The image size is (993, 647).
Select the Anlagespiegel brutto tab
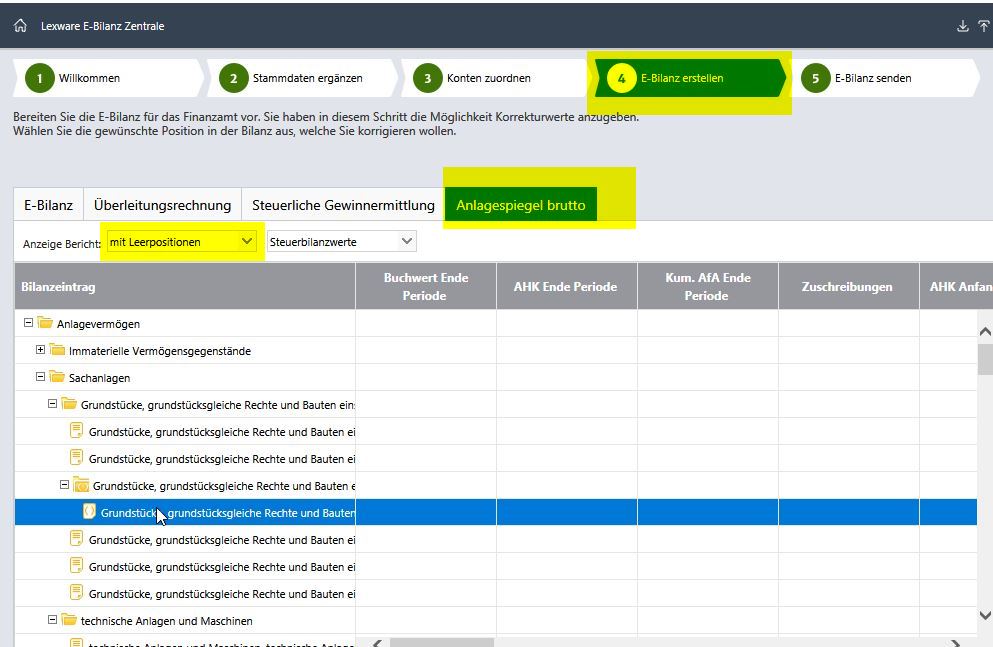point(521,204)
